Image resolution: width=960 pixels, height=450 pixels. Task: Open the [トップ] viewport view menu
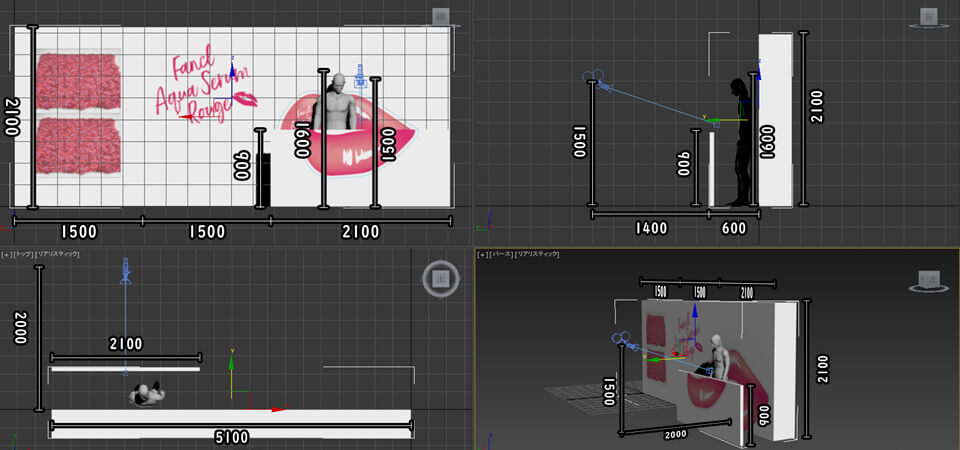point(22,253)
